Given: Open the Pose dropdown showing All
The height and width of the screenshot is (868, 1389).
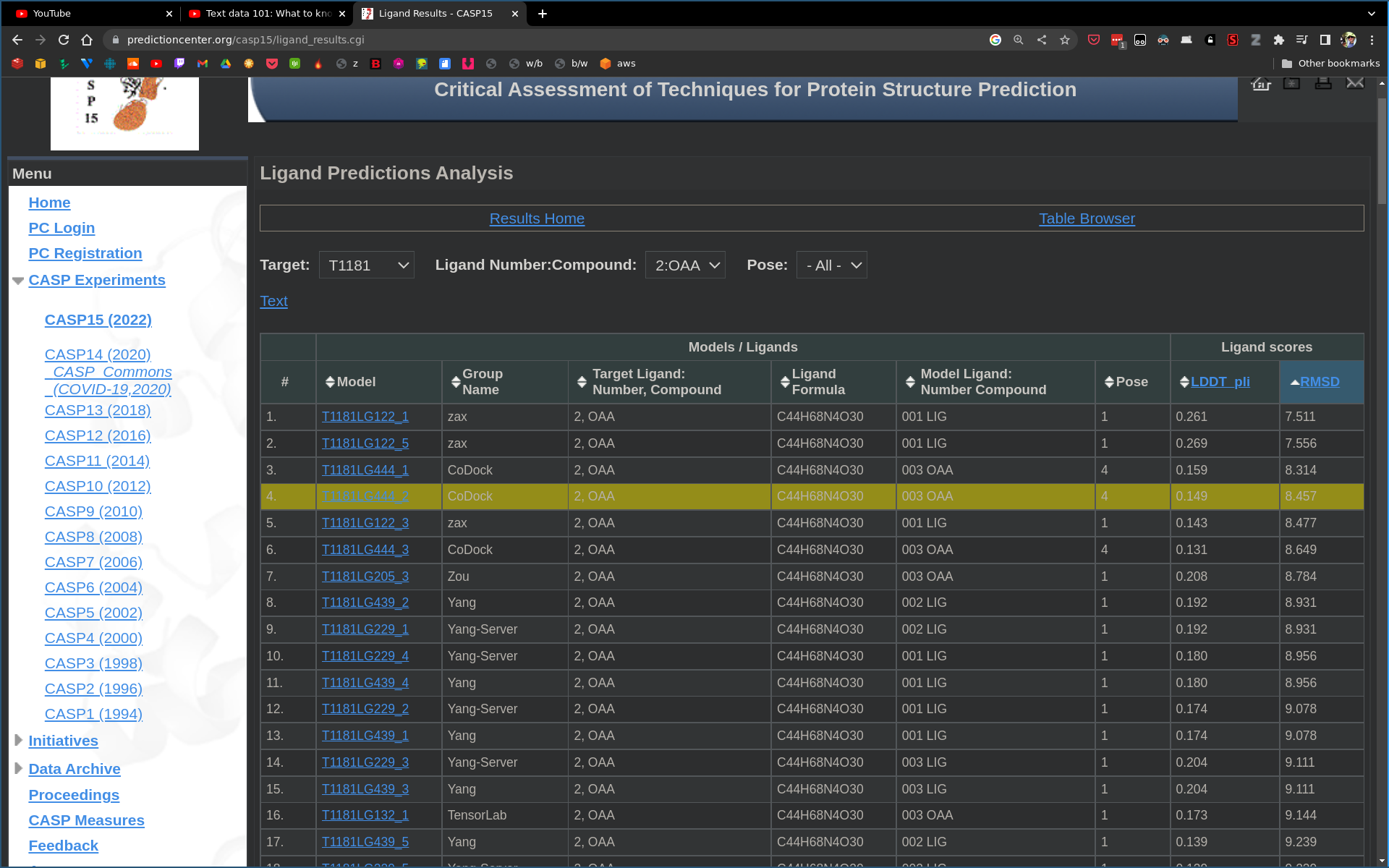Looking at the screenshot, I should tap(832, 265).
